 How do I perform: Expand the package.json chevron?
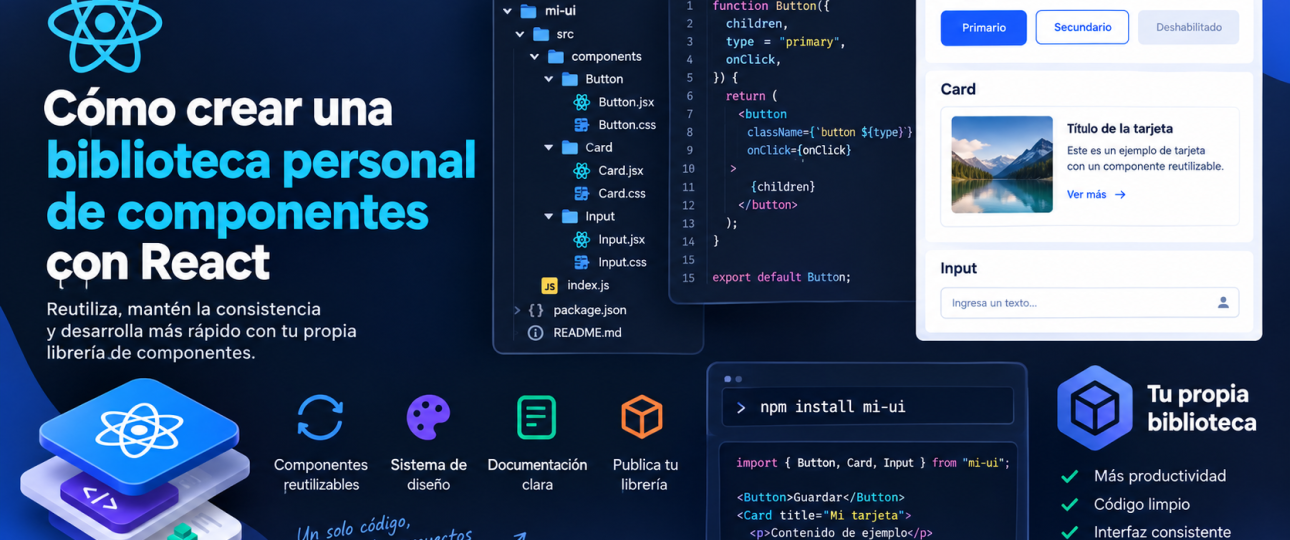[516, 310]
